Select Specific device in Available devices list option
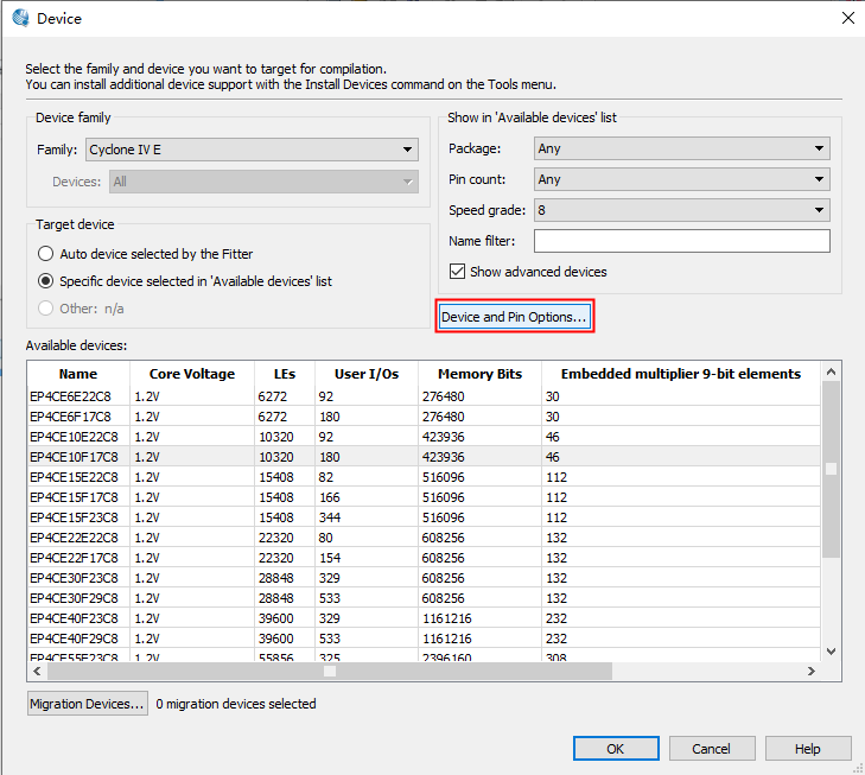Image resolution: width=865 pixels, height=775 pixels. tap(46, 281)
